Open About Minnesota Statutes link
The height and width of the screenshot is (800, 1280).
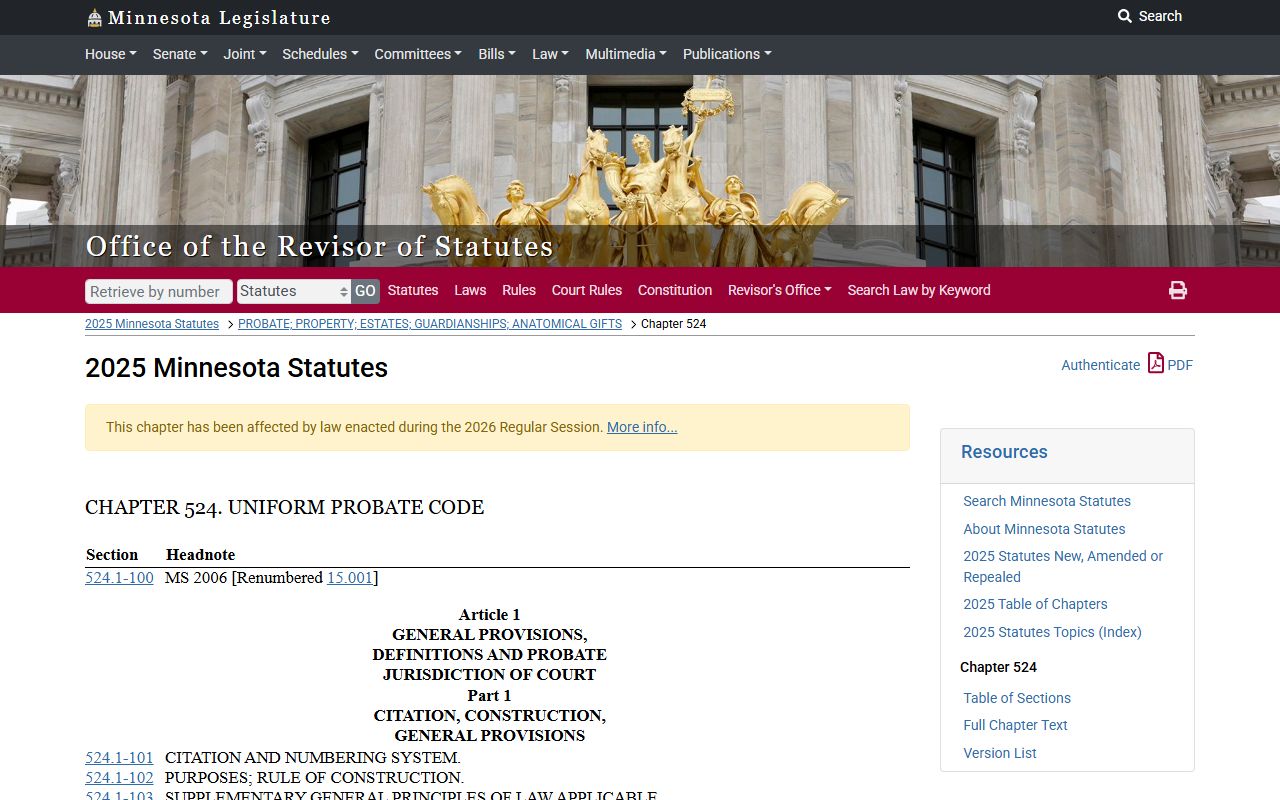(1044, 529)
